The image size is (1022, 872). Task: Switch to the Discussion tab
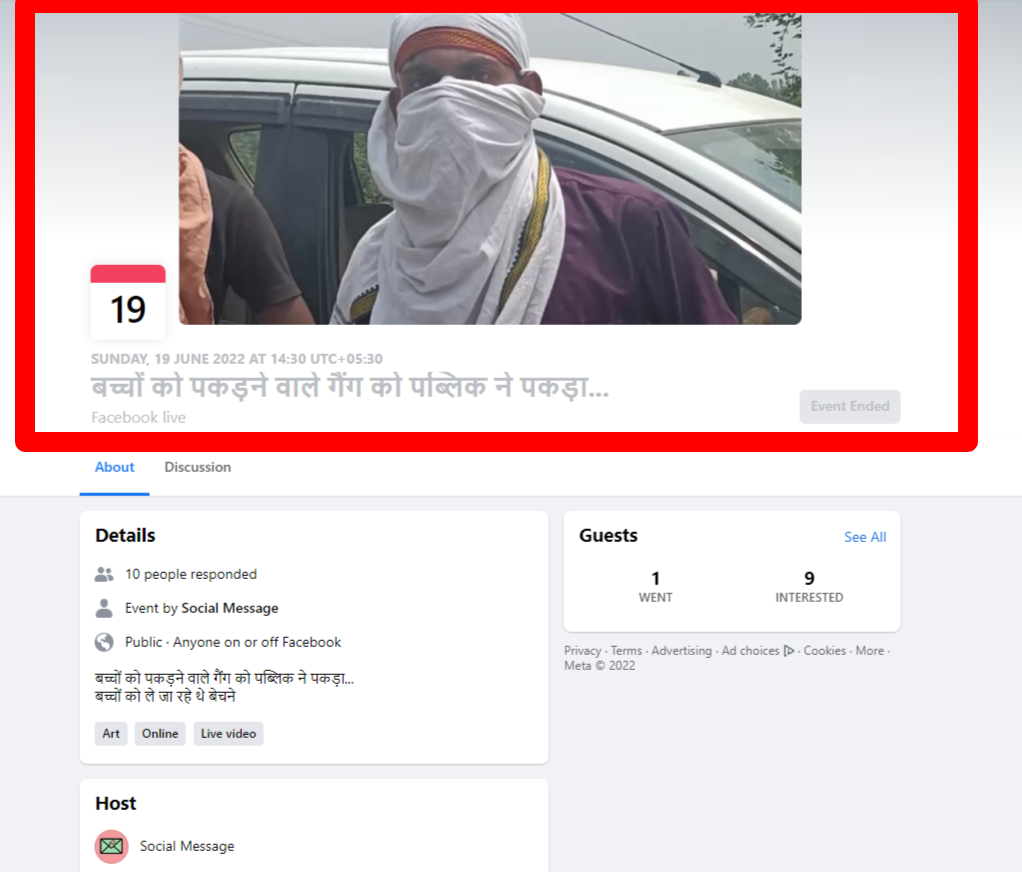coord(197,467)
